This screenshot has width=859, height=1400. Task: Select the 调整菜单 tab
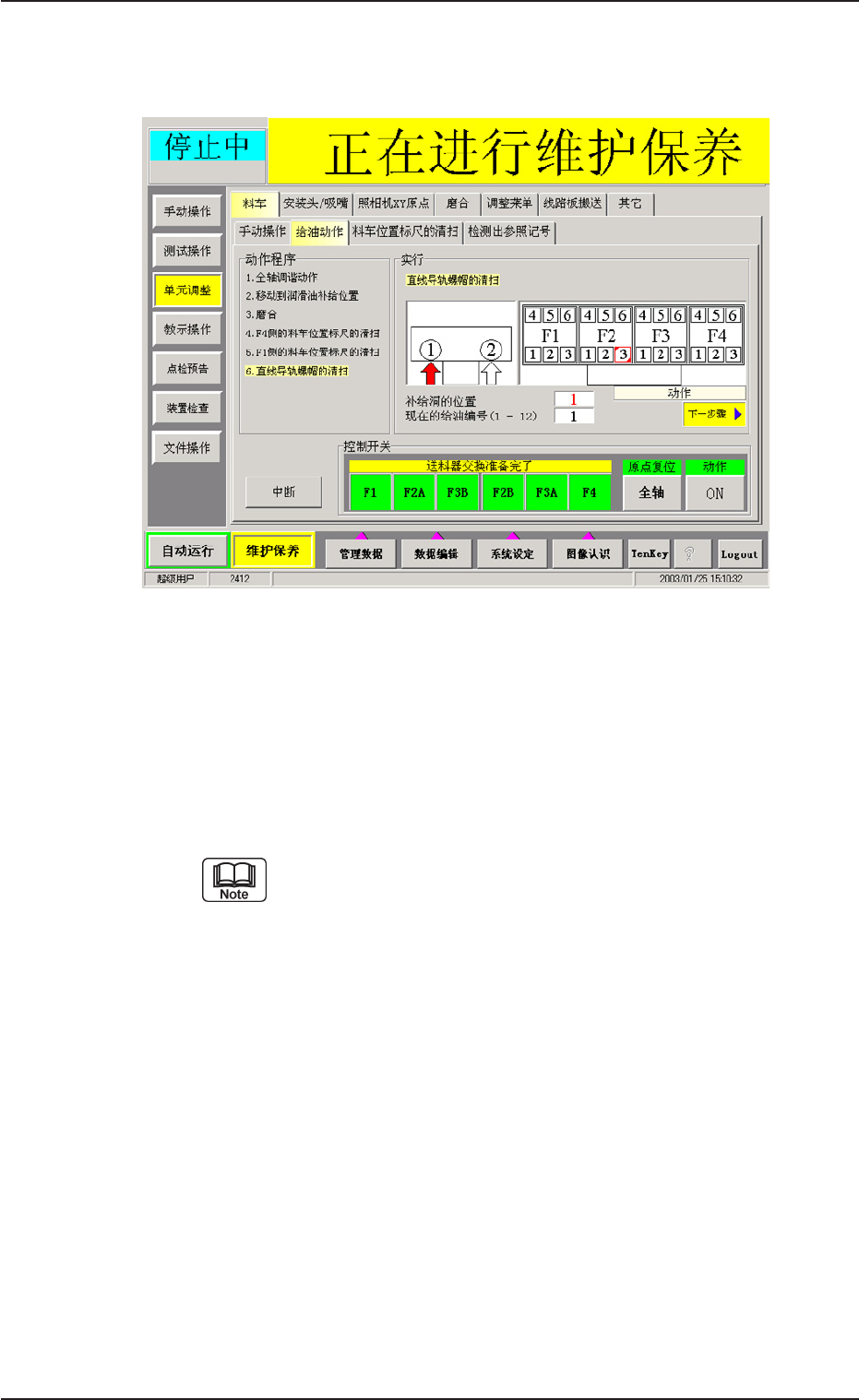click(509, 204)
